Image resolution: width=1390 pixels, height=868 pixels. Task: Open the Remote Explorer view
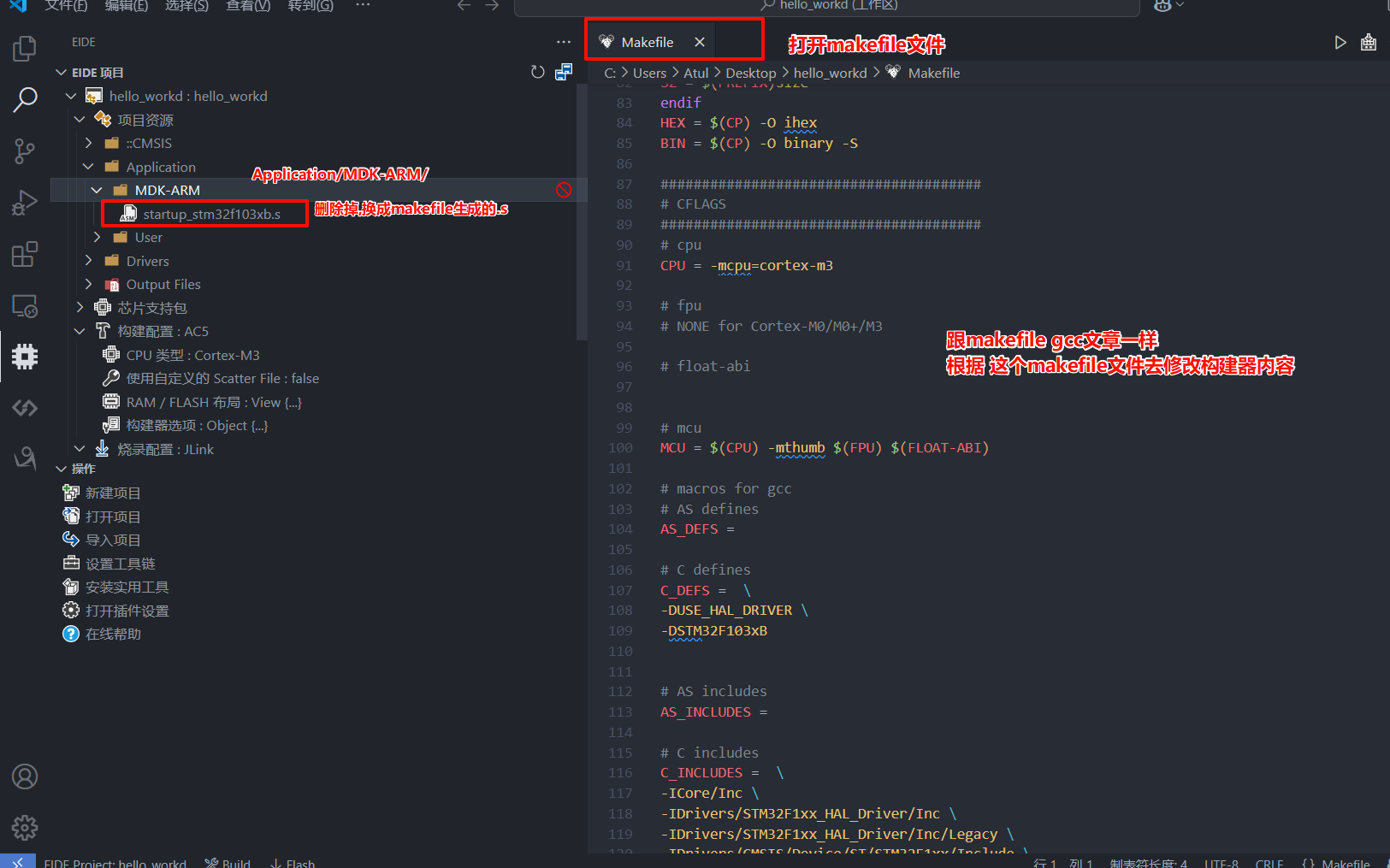click(25, 305)
